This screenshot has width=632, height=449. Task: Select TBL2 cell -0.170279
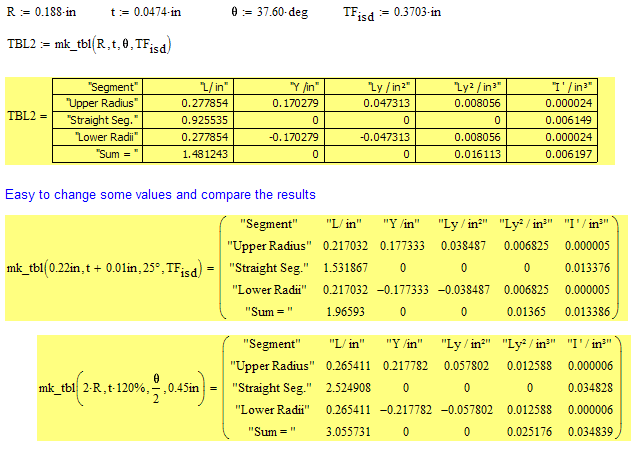(x=279, y=137)
